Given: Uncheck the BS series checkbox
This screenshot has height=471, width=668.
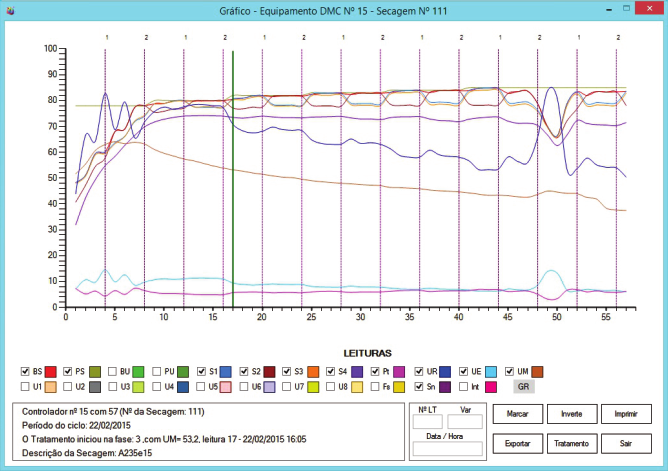Looking at the screenshot, I should [x=25, y=371].
